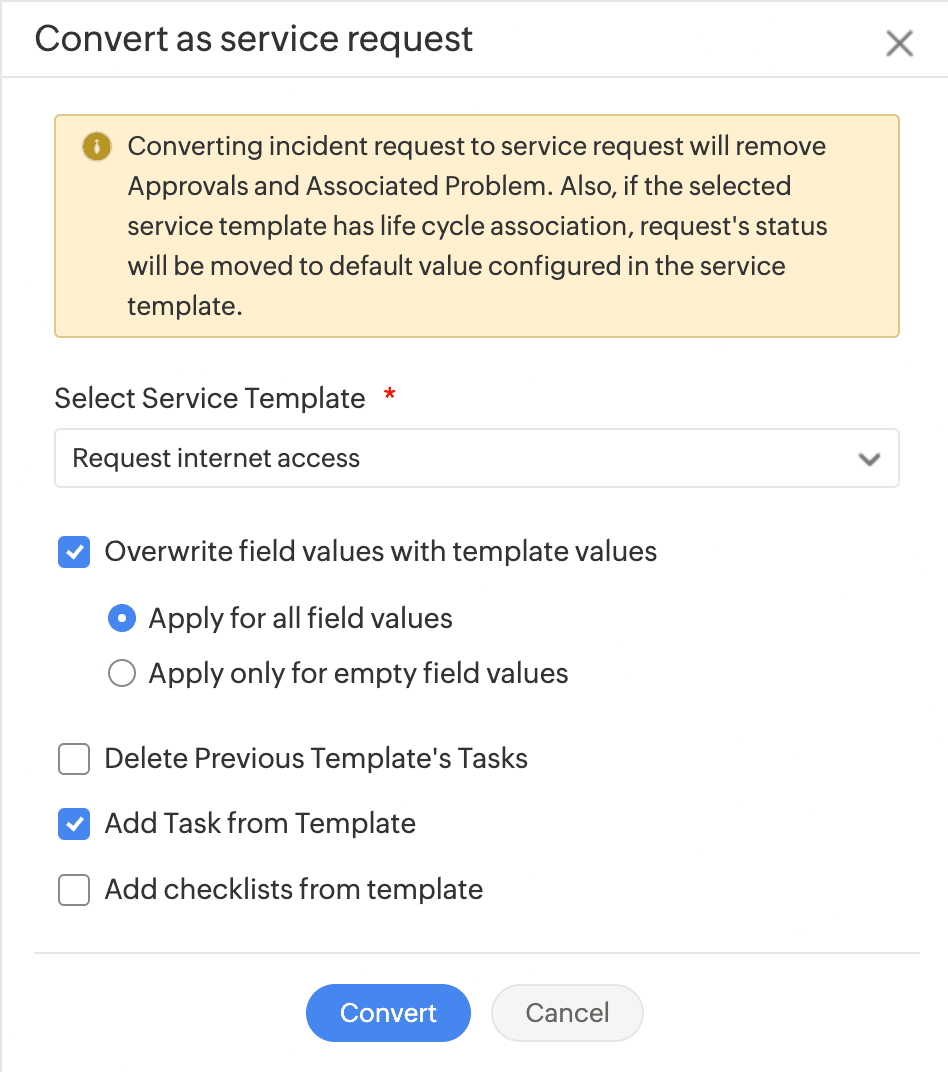Tick the Add checklists from template checkbox
This screenshot has height=1072, width=948.
(74, 890)
